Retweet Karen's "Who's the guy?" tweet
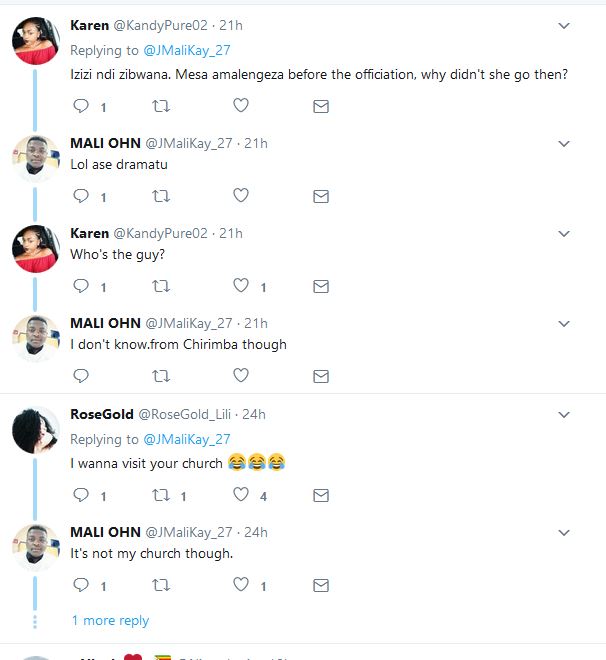This screenshot has width=606, height=660. point(160,286)
